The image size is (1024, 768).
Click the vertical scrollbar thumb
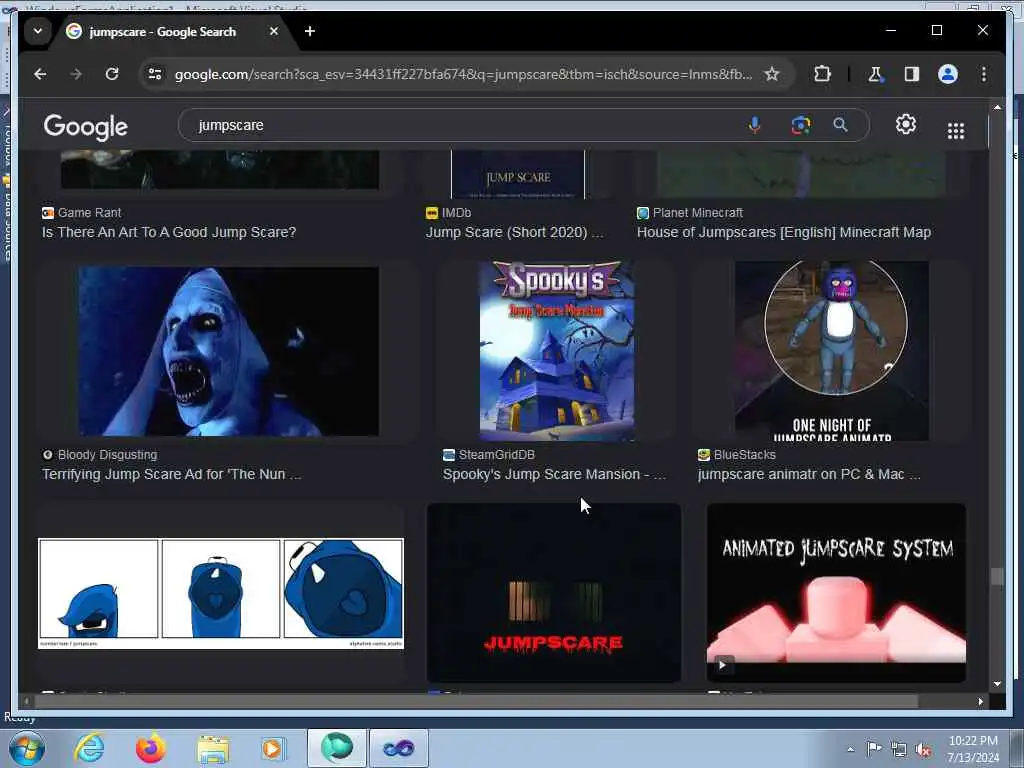click(x=997, y=577)
